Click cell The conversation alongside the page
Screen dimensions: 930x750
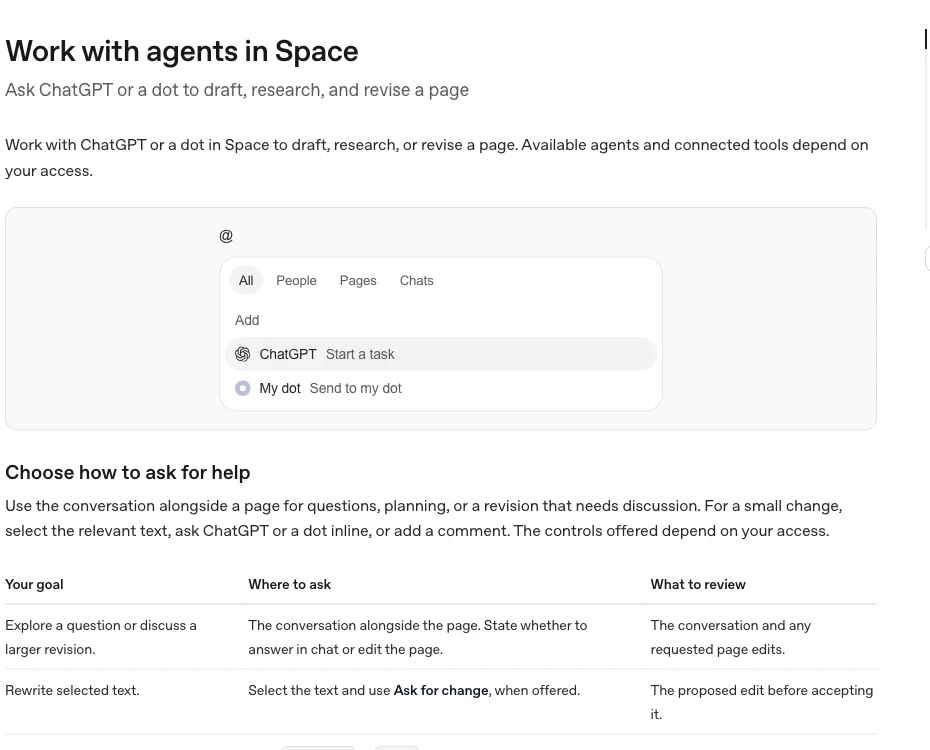point(418,637)
